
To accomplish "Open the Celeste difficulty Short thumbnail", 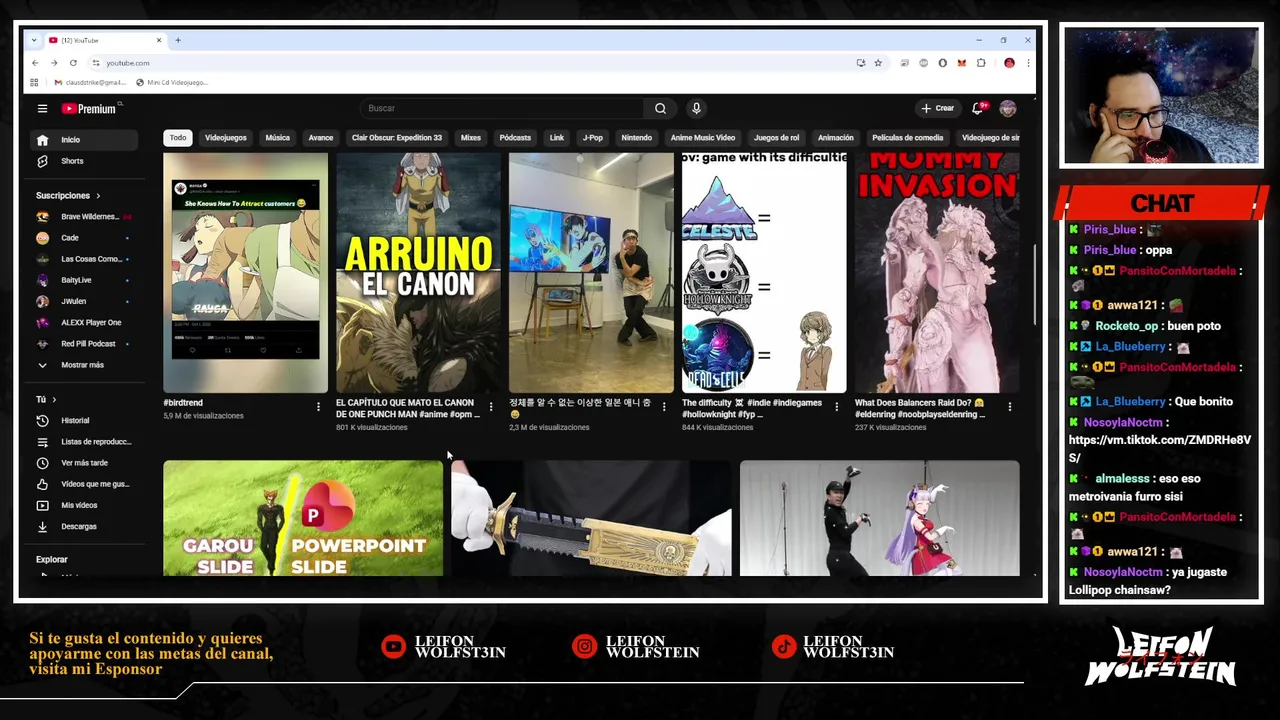I will (764, 273).
